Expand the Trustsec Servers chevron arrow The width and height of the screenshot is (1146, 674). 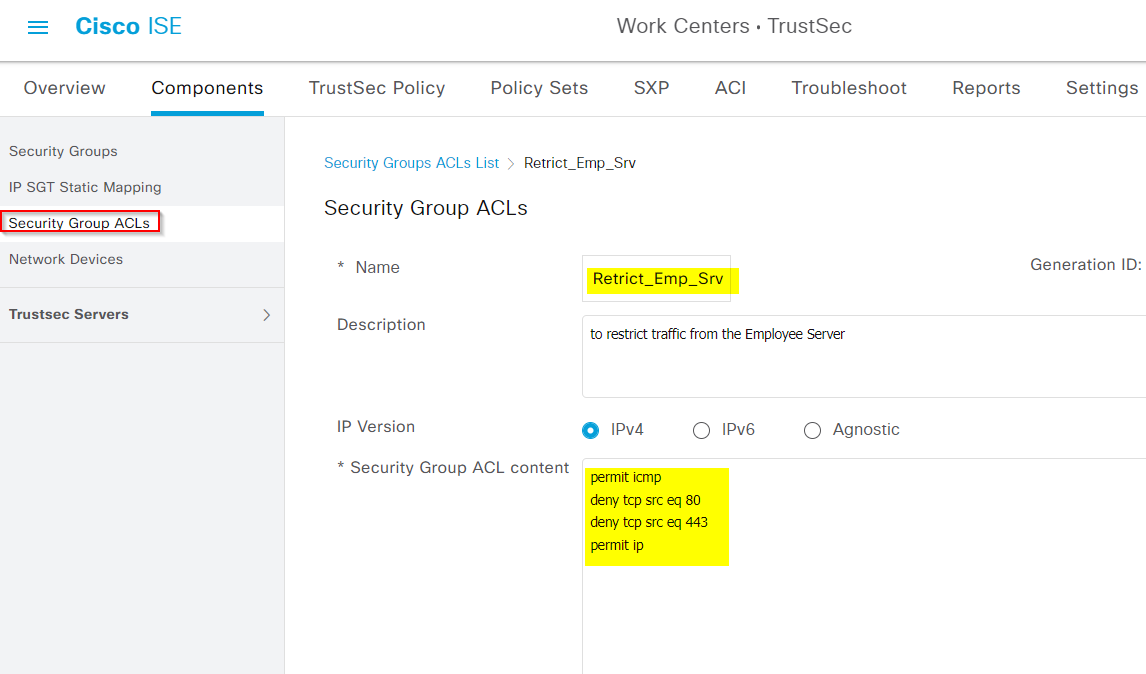pyautogui.click(x=267, y=315)
